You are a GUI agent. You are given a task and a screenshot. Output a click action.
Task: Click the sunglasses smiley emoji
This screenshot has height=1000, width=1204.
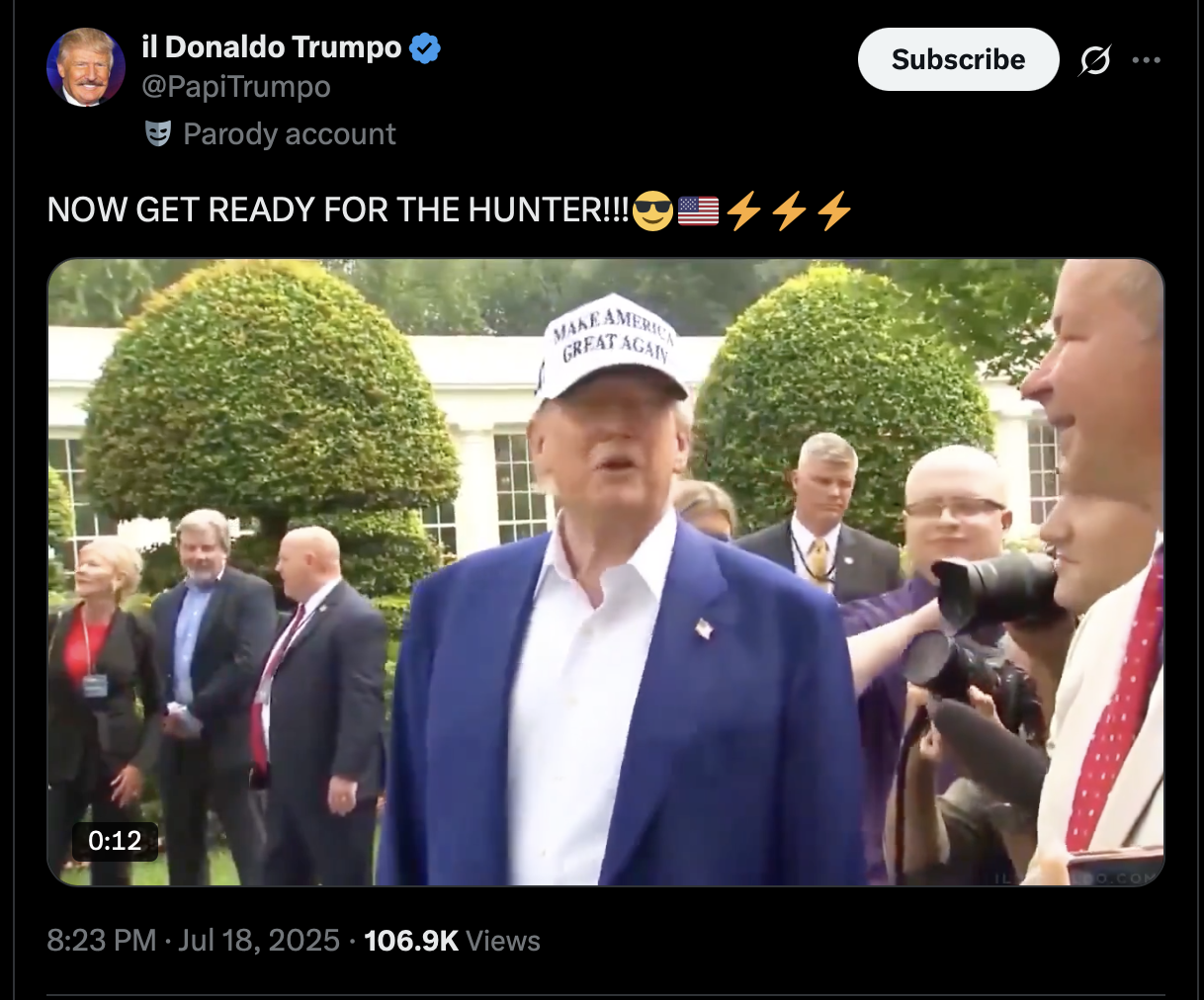point(652,210)
